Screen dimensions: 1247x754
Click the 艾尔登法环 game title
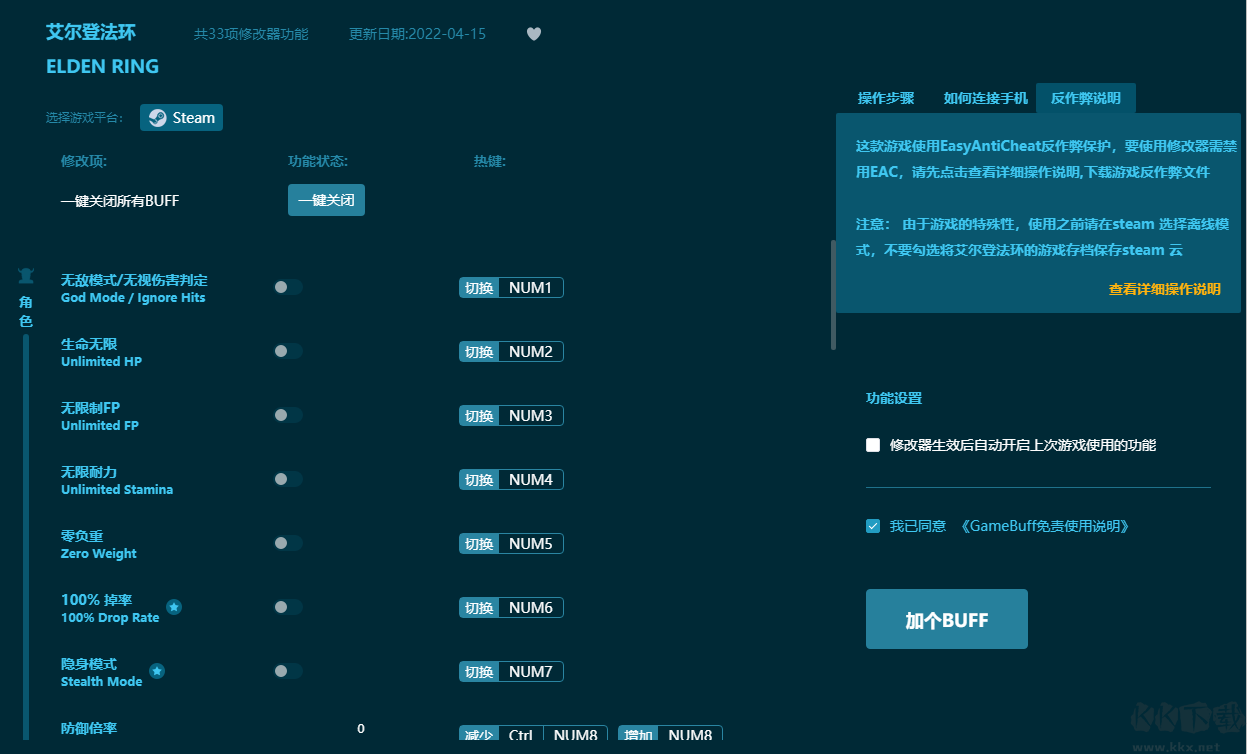point(91,32)
